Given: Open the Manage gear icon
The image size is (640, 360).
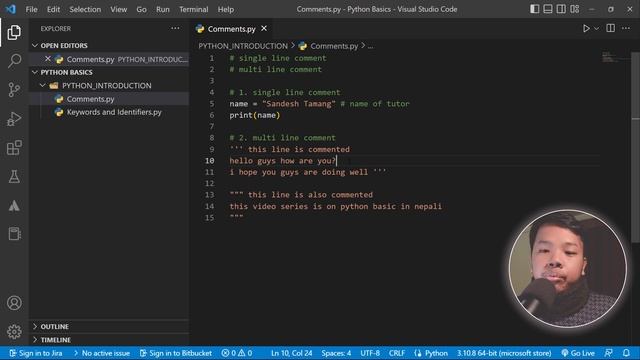Looking at the screenshot, I should [14, 331].
